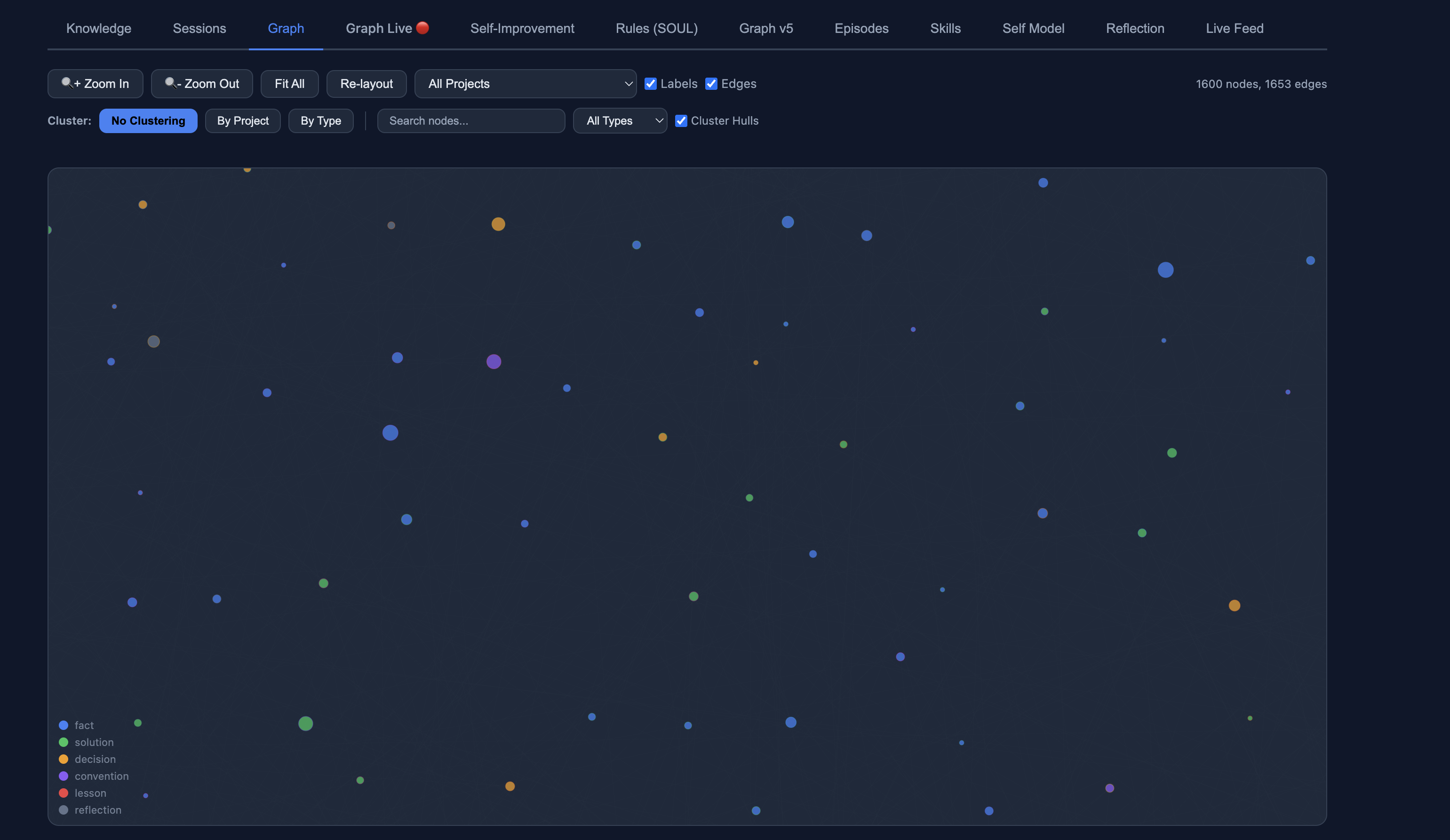Click the Zoom Out button
The width and height of the screenshot is (1450, 840).
click(x=202, y=84)
